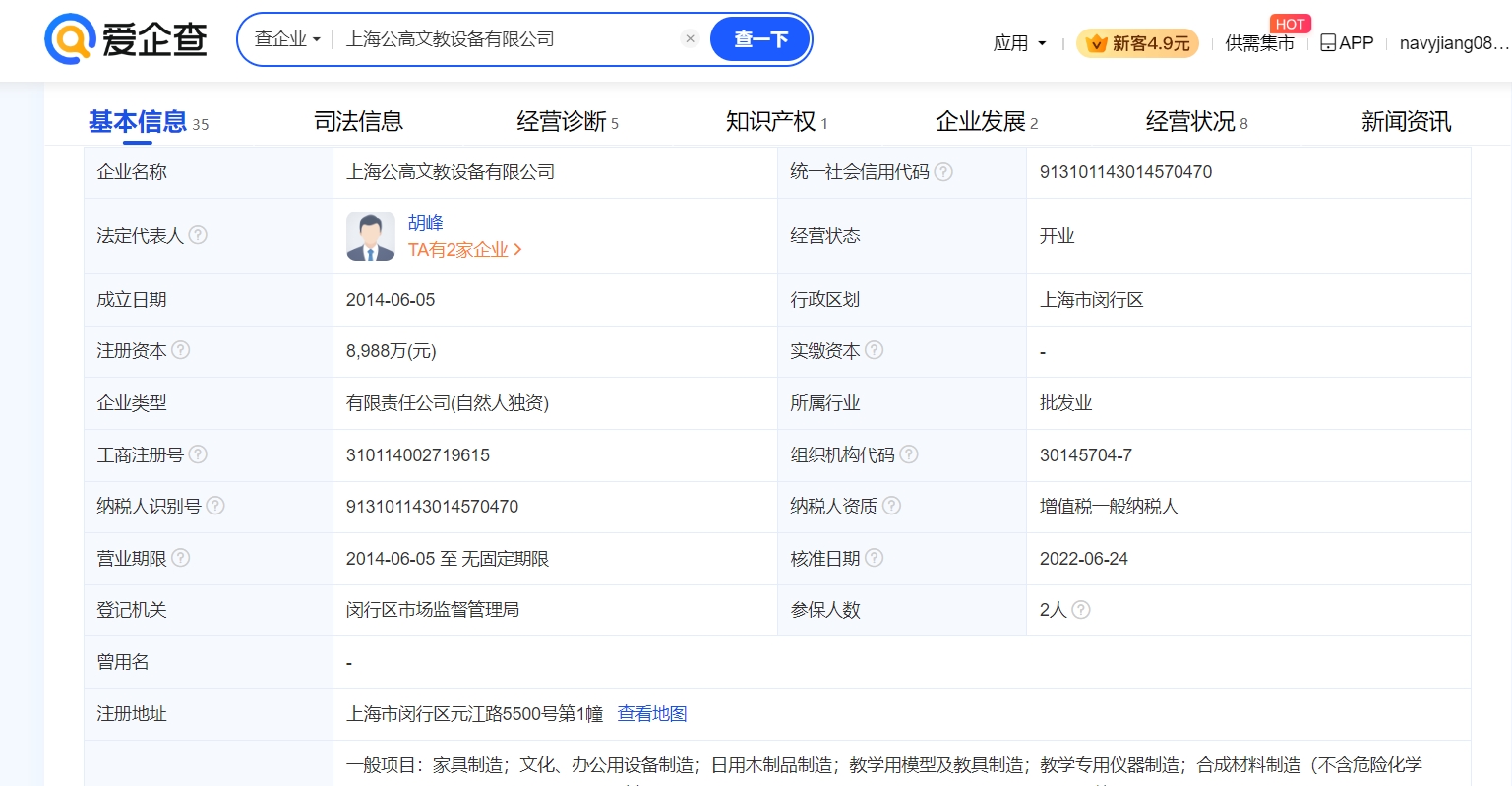This screenshot has height=786, width=1512.
Task: Click the Aiqicha logo icon
Action: pyautogui.click(x=70, y=39)
